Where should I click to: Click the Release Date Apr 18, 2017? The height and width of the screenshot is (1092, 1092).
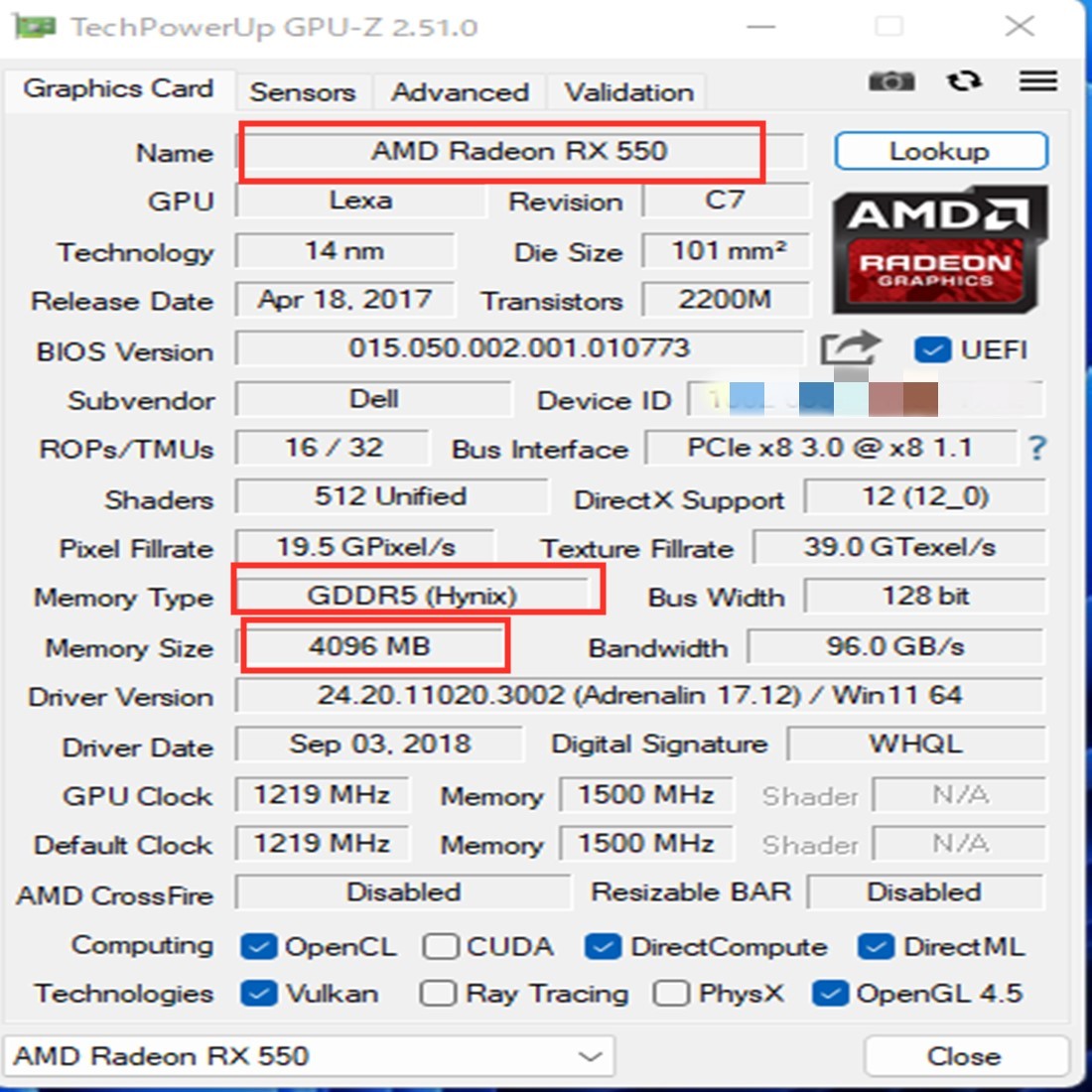coord(345,300)
